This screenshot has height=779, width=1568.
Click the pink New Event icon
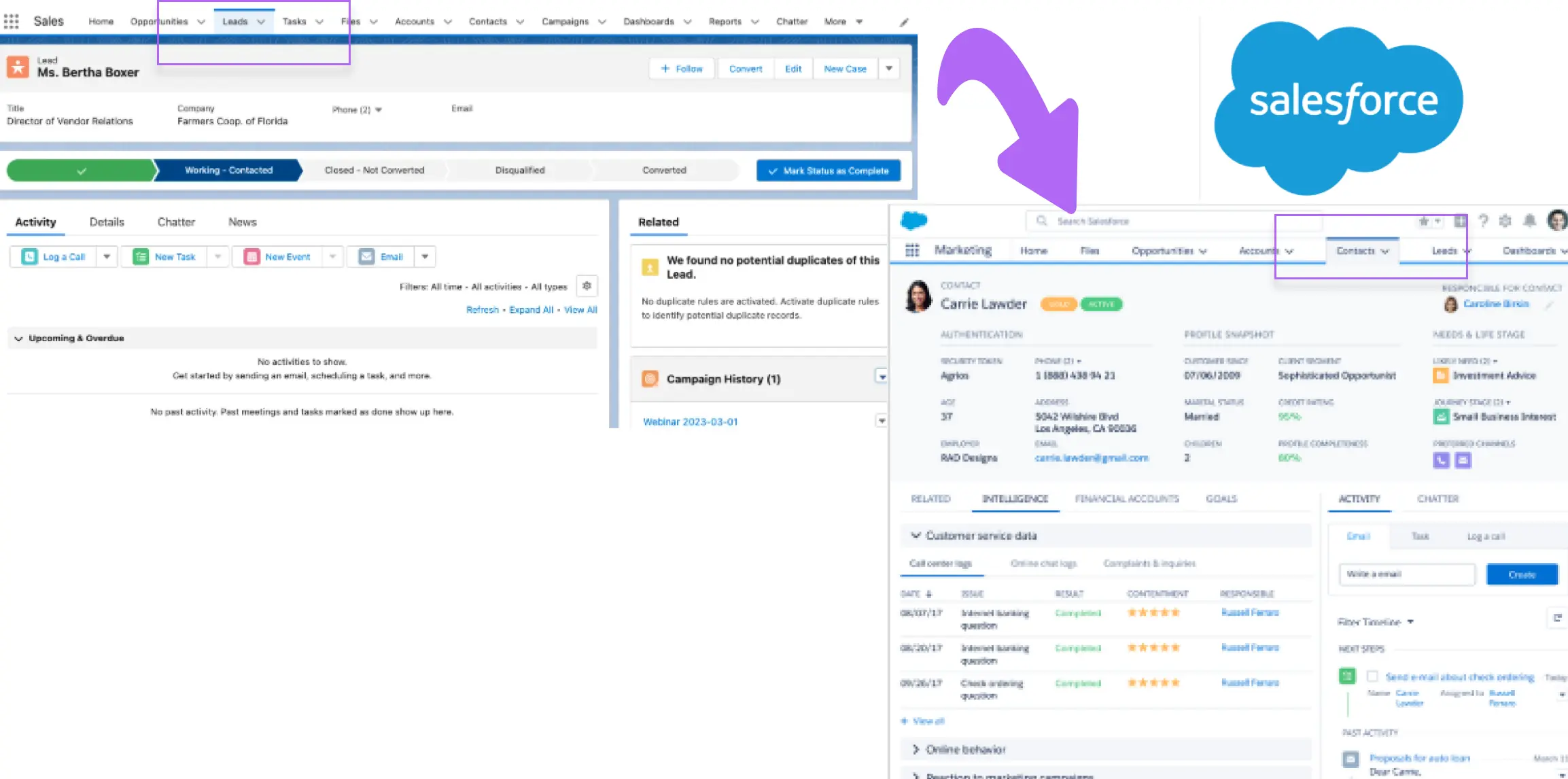pyautogui.click(x=251, y=256)
